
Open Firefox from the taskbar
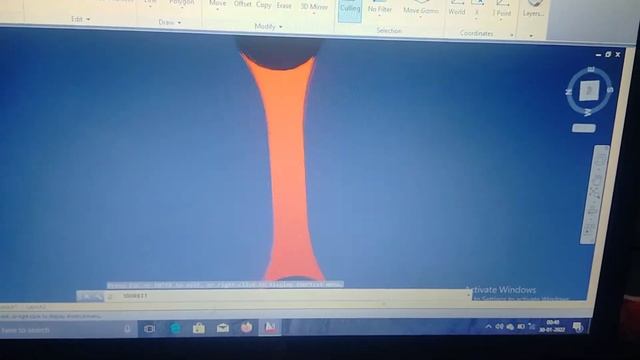point(246,327)
